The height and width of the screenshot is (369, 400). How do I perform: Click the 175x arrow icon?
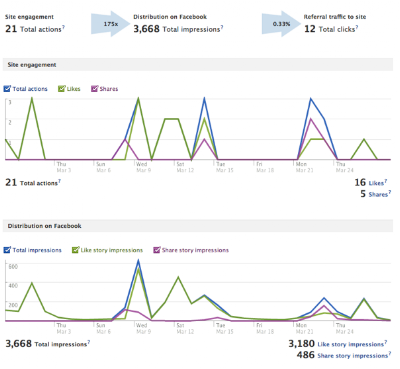111,24
